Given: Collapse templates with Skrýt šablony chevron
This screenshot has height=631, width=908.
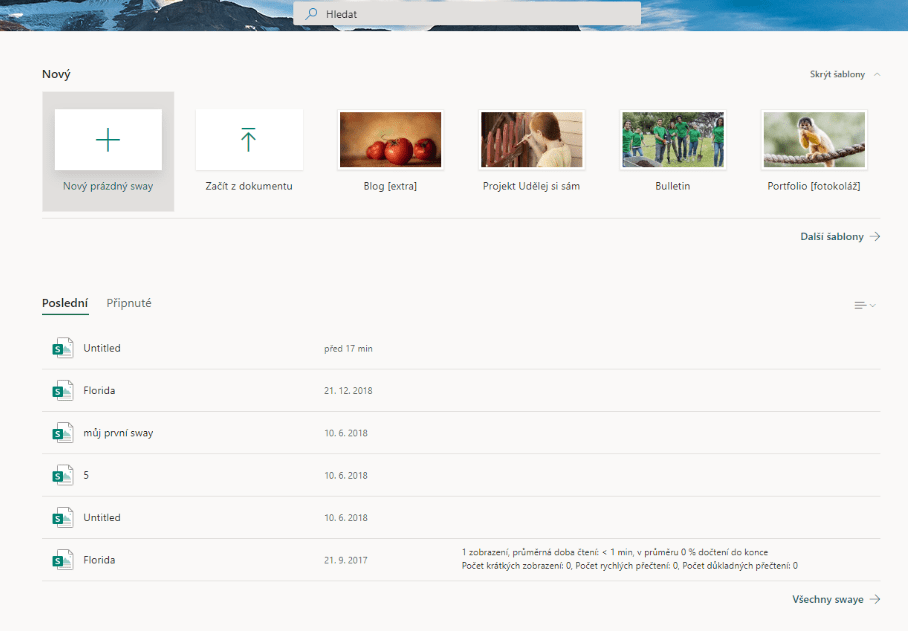Looking at the screenshot, I should tap(877, 75).
